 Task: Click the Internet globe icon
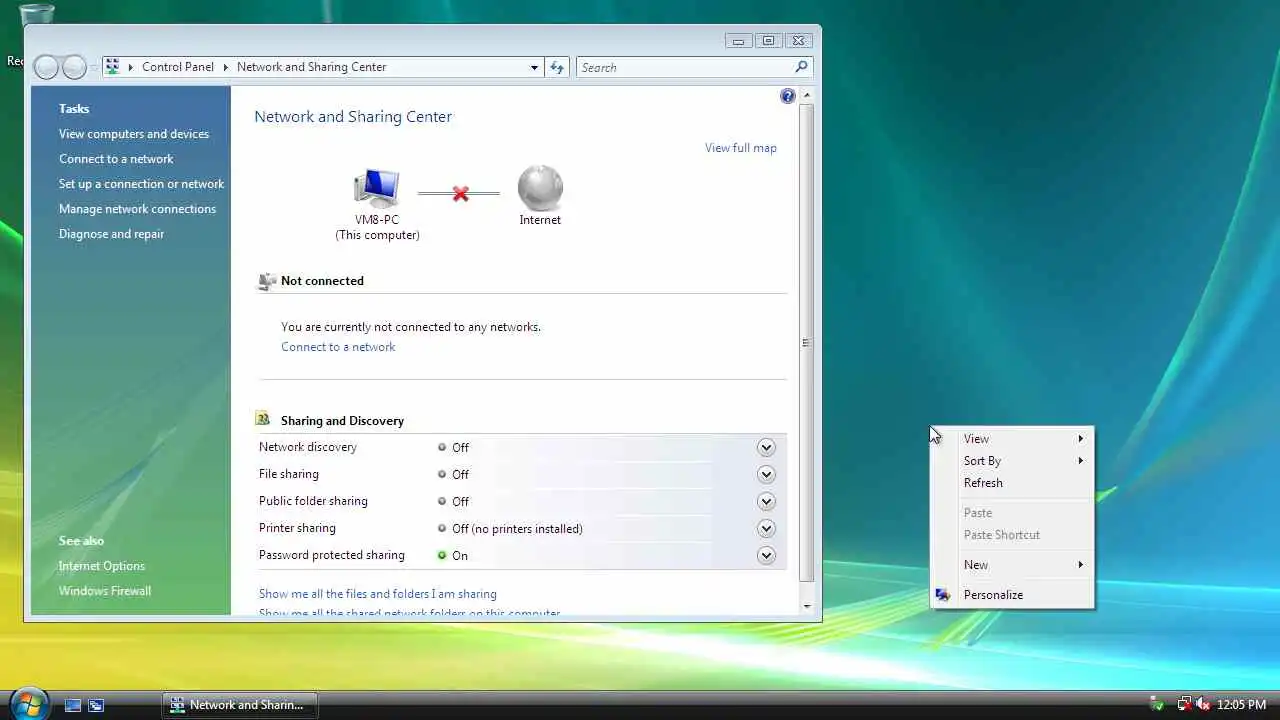click(x=540, y=188)
